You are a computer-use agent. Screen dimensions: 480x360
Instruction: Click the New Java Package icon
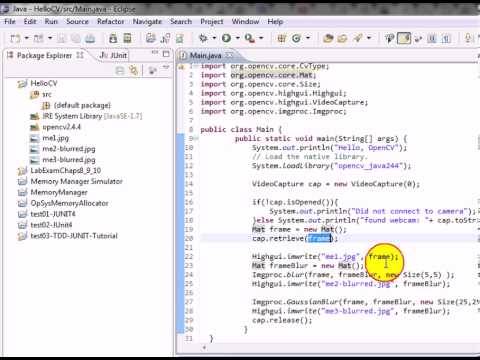282,38
